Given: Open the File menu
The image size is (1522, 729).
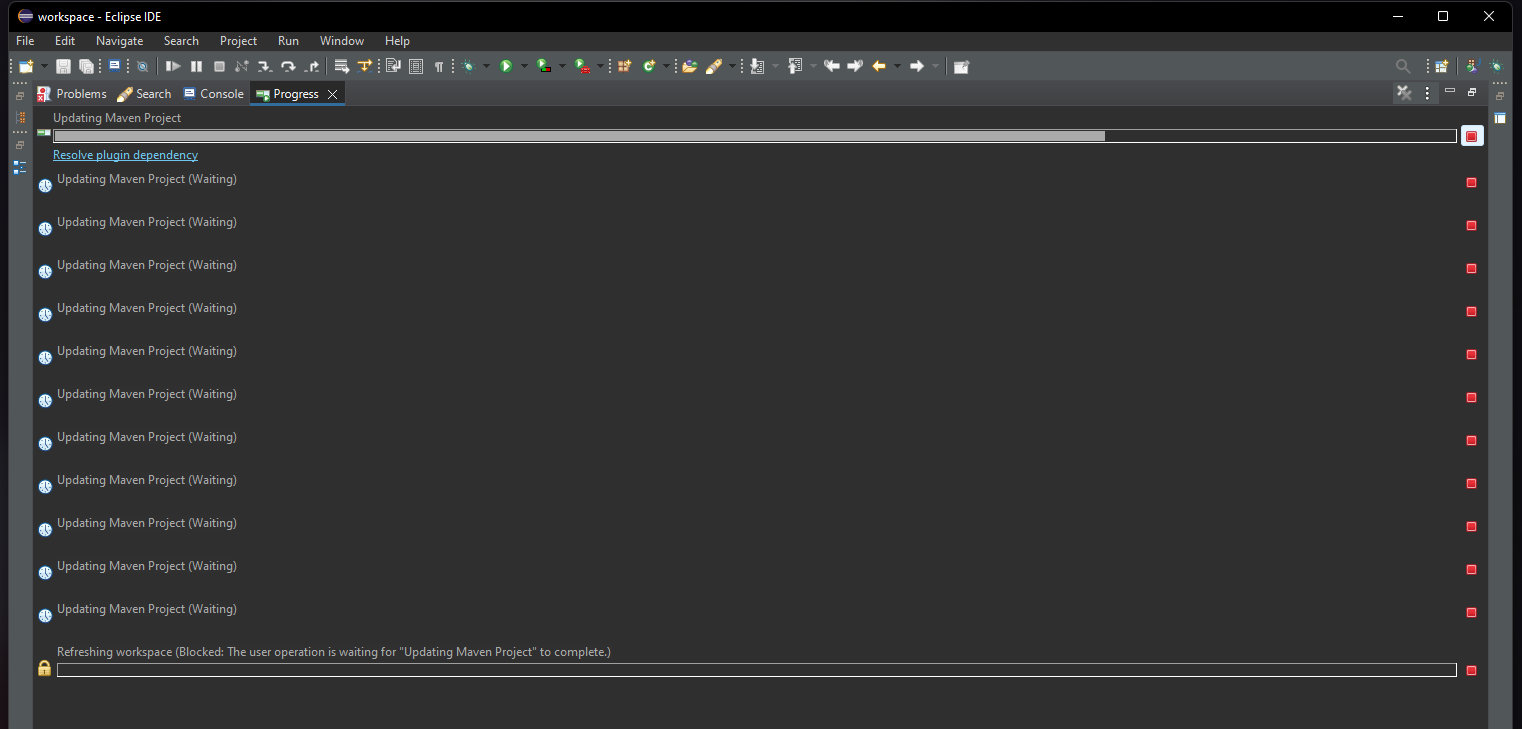Looking at the screenshot, I should point(25,41).
